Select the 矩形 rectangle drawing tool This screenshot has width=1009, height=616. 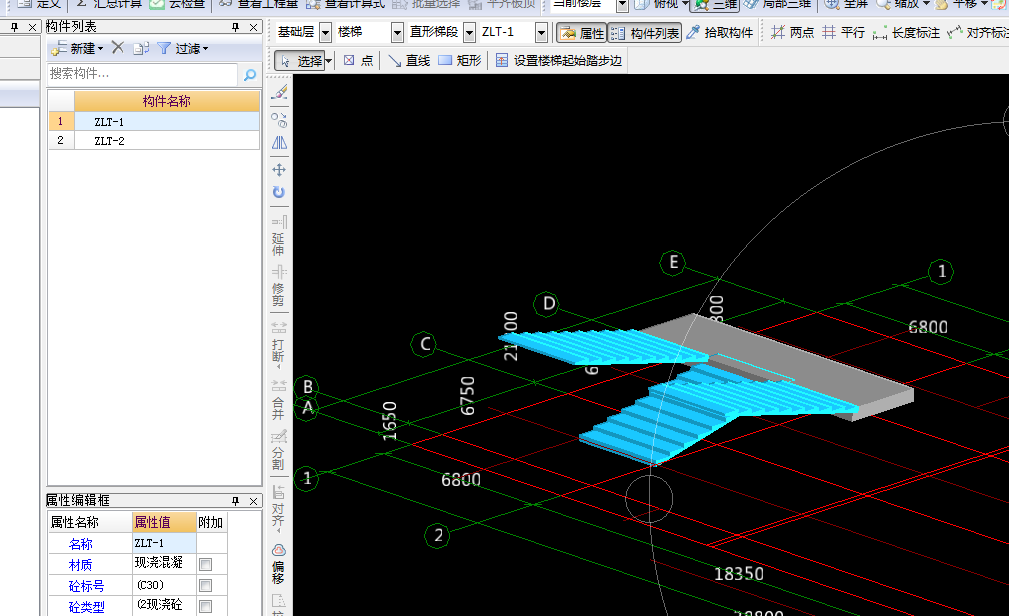pyautogui.click(x=459, y=61)
